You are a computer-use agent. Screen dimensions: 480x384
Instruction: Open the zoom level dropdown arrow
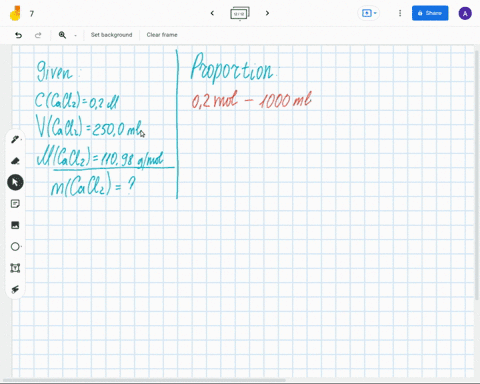(75, 35)
